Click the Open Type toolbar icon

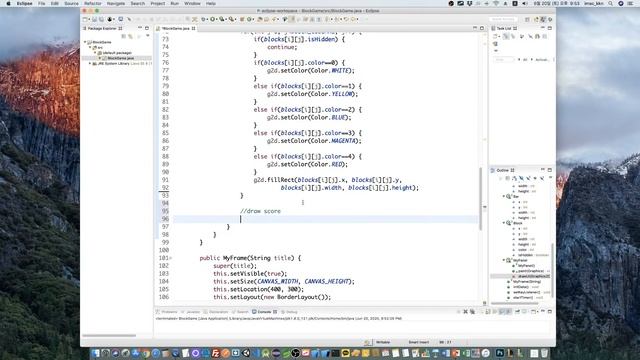pos(260,19)
